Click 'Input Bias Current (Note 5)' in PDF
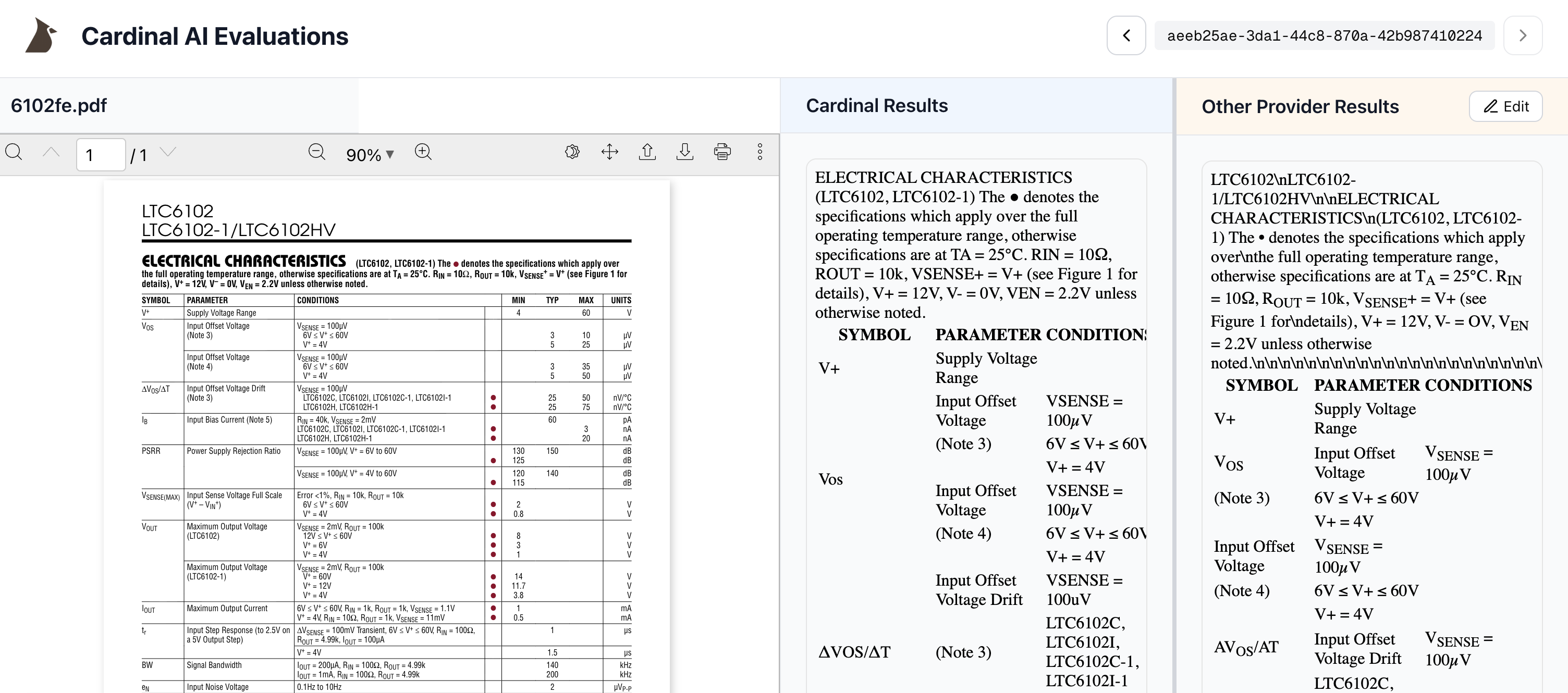Viewport: 1568px width, 693px height. pos(229,420)
